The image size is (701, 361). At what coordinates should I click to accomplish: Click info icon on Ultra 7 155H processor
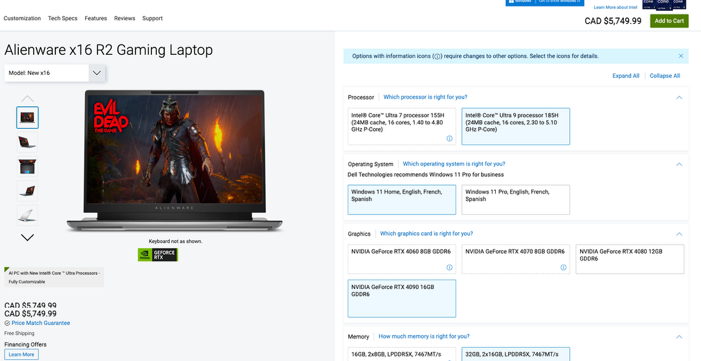point(449,139)
